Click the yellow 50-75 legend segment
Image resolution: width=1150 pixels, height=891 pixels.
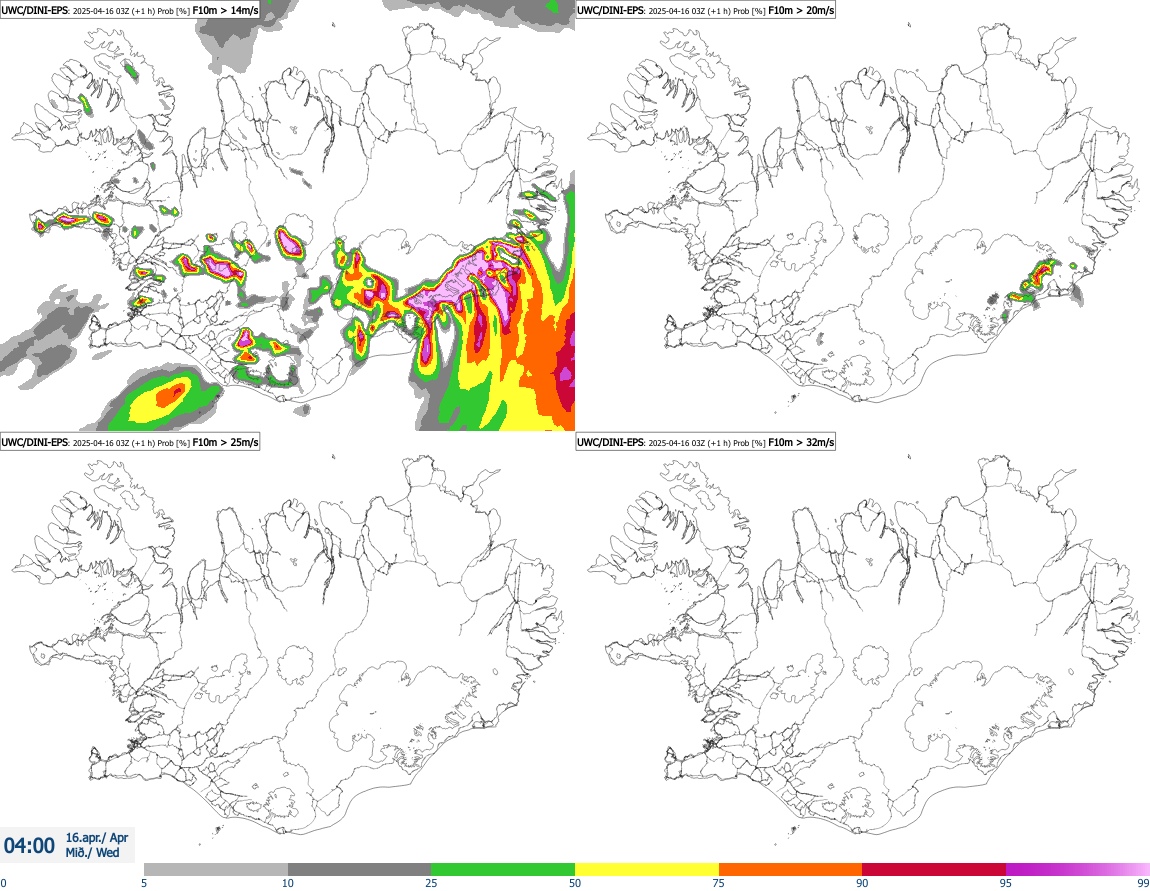(x=647, y=869)
